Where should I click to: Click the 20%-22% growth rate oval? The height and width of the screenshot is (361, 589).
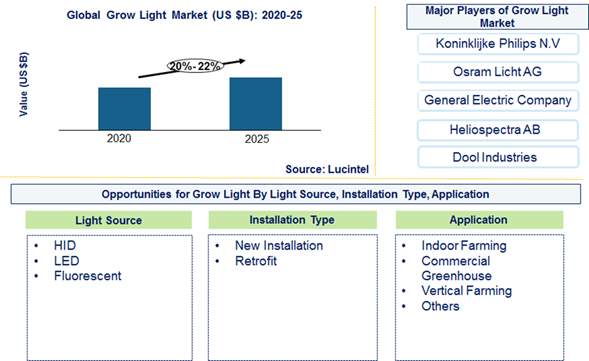pyautogui.click(x=195, y=66)
